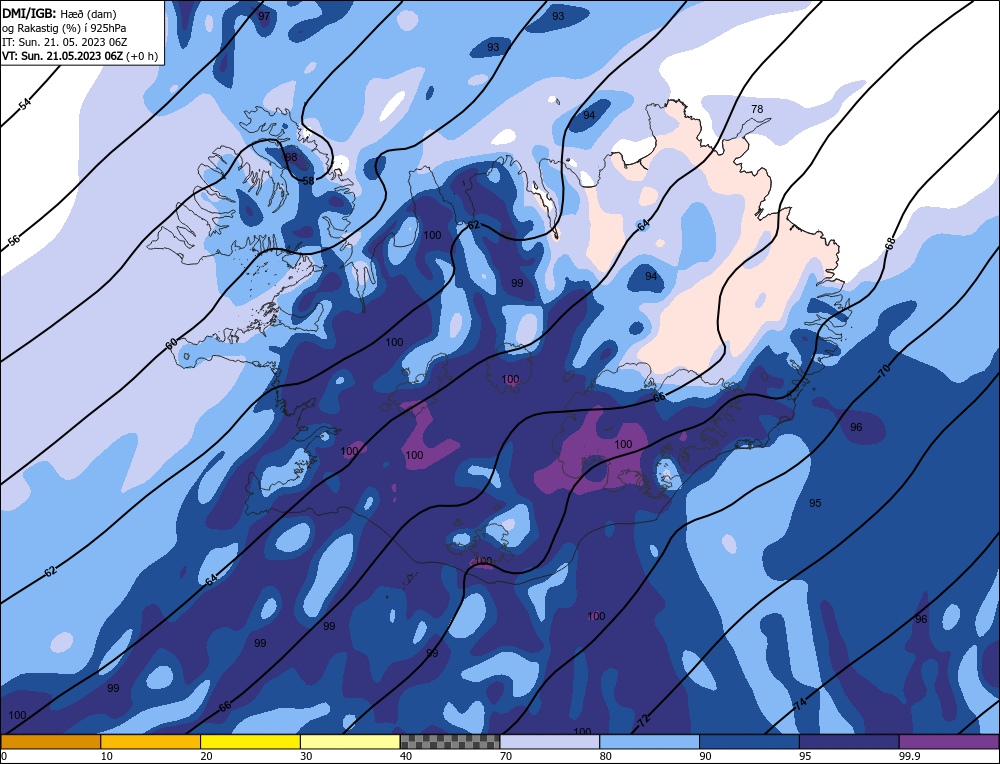Click the purple 99.9 legend swatch
This screenshot has height=764, width=1000.
click(949, 742)
